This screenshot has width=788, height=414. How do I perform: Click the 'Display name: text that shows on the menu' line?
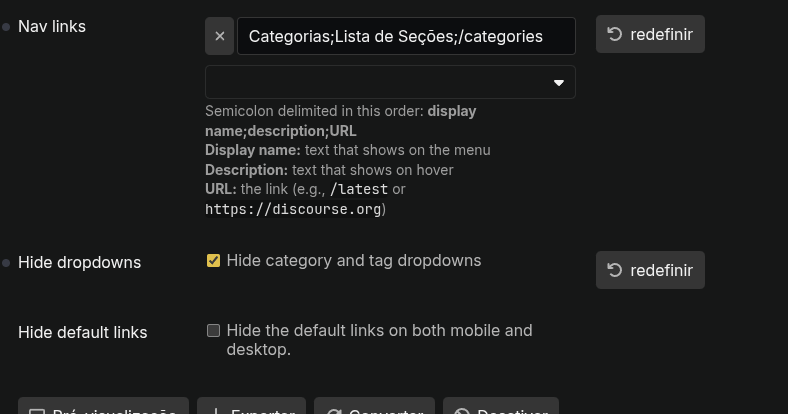pyautogui.click(x=348, y=150)
